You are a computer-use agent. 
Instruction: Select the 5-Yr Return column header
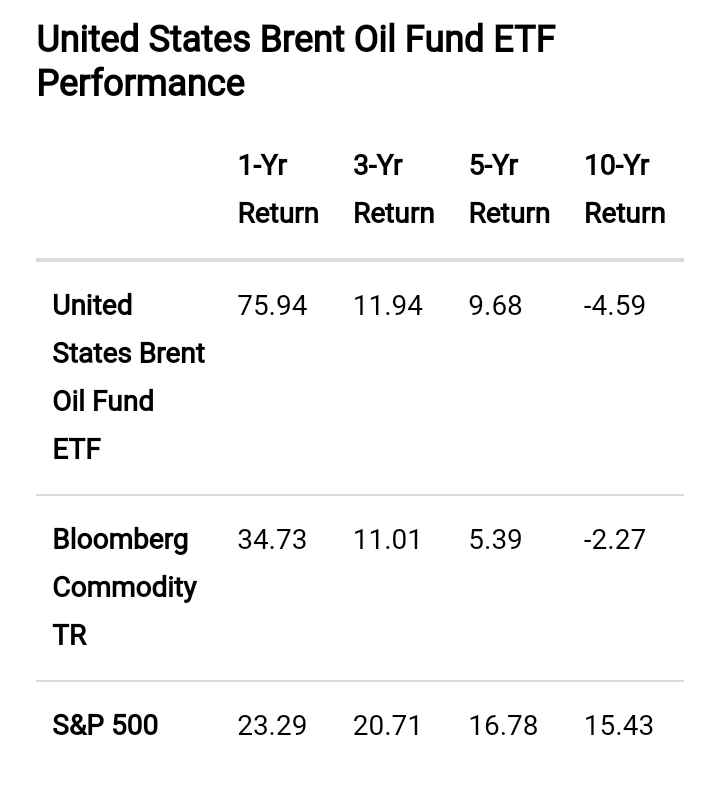(x=509, y=189)
